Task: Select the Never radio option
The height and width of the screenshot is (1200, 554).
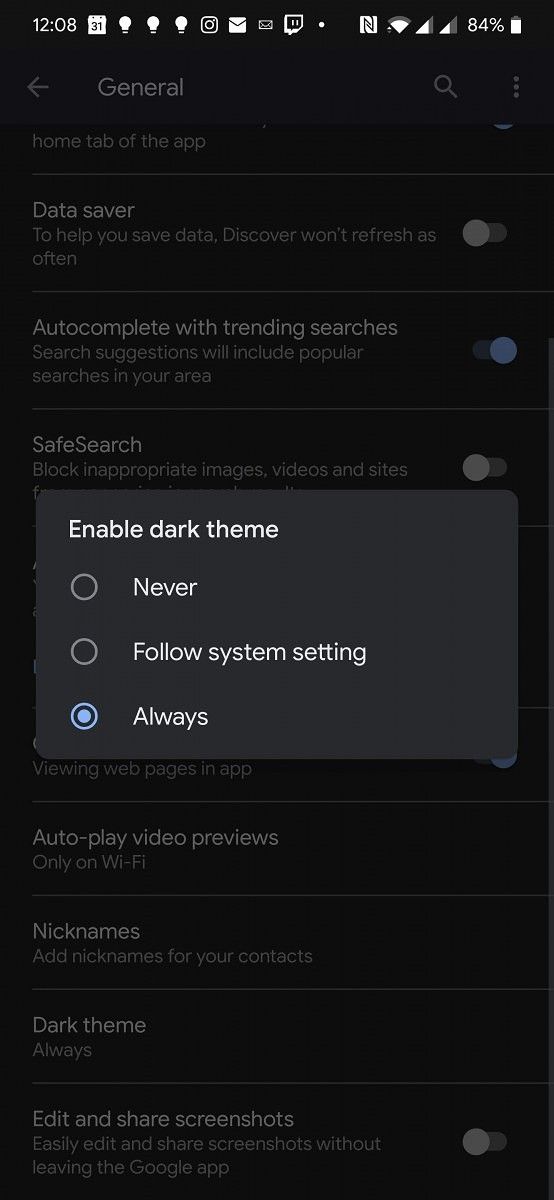Action: tap(84, 587)
